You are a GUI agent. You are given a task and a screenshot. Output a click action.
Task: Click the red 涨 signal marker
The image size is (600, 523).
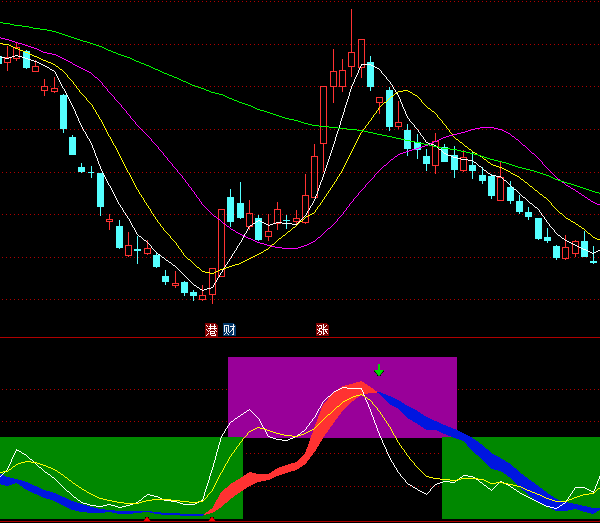322,330
